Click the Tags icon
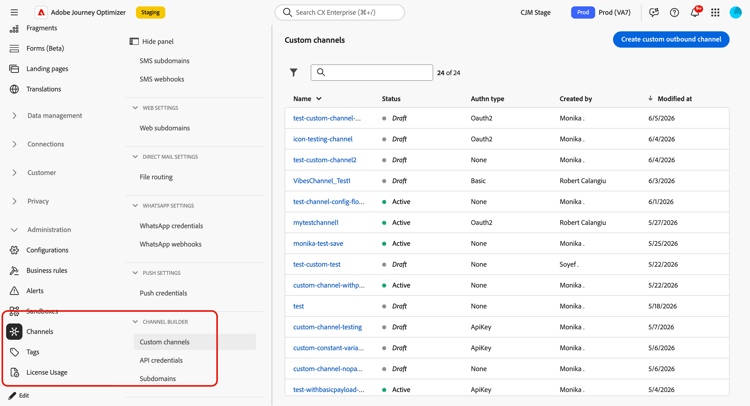The image size is (750, 406). (14, 352)
